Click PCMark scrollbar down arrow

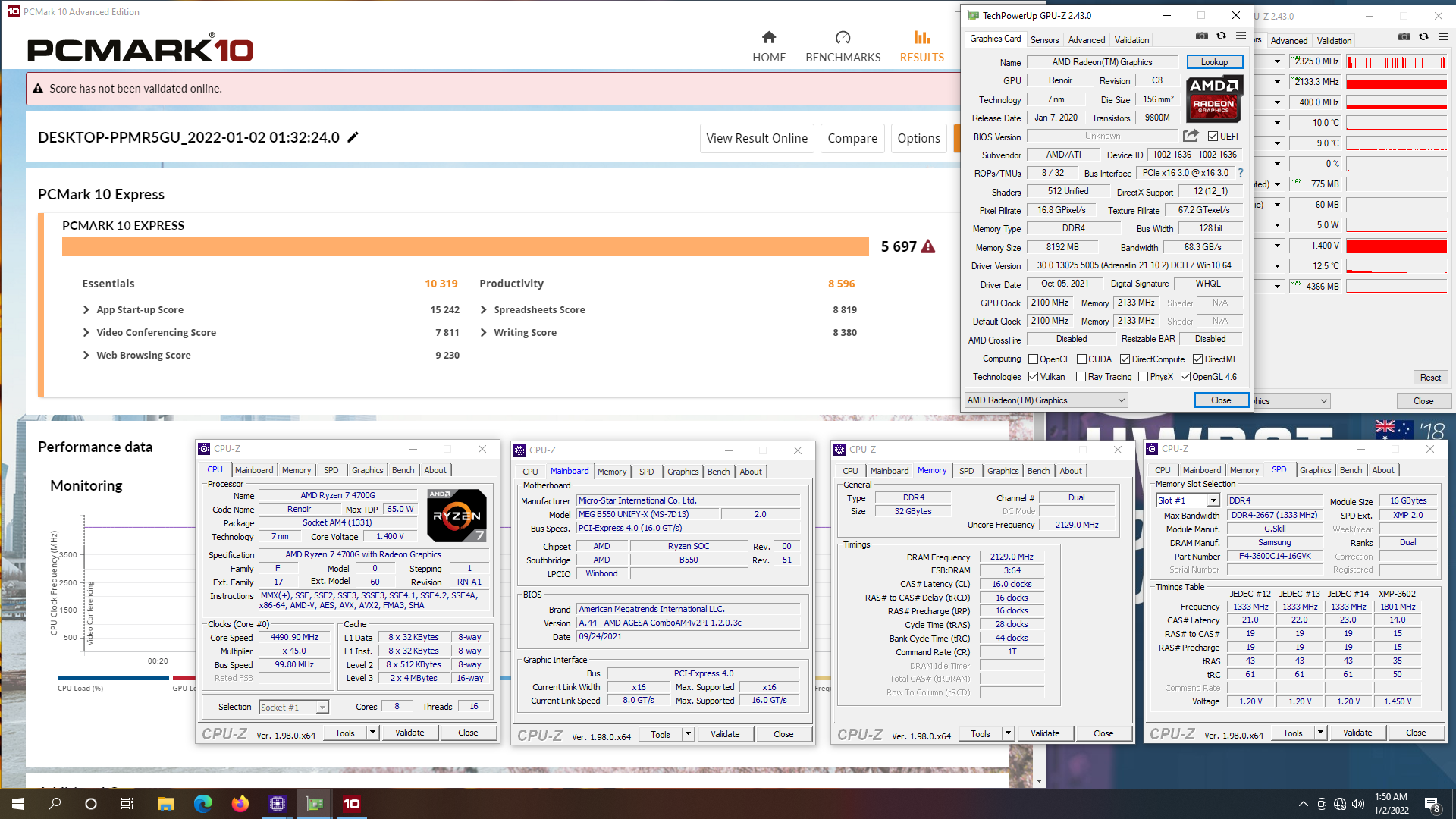[1039, 781]
